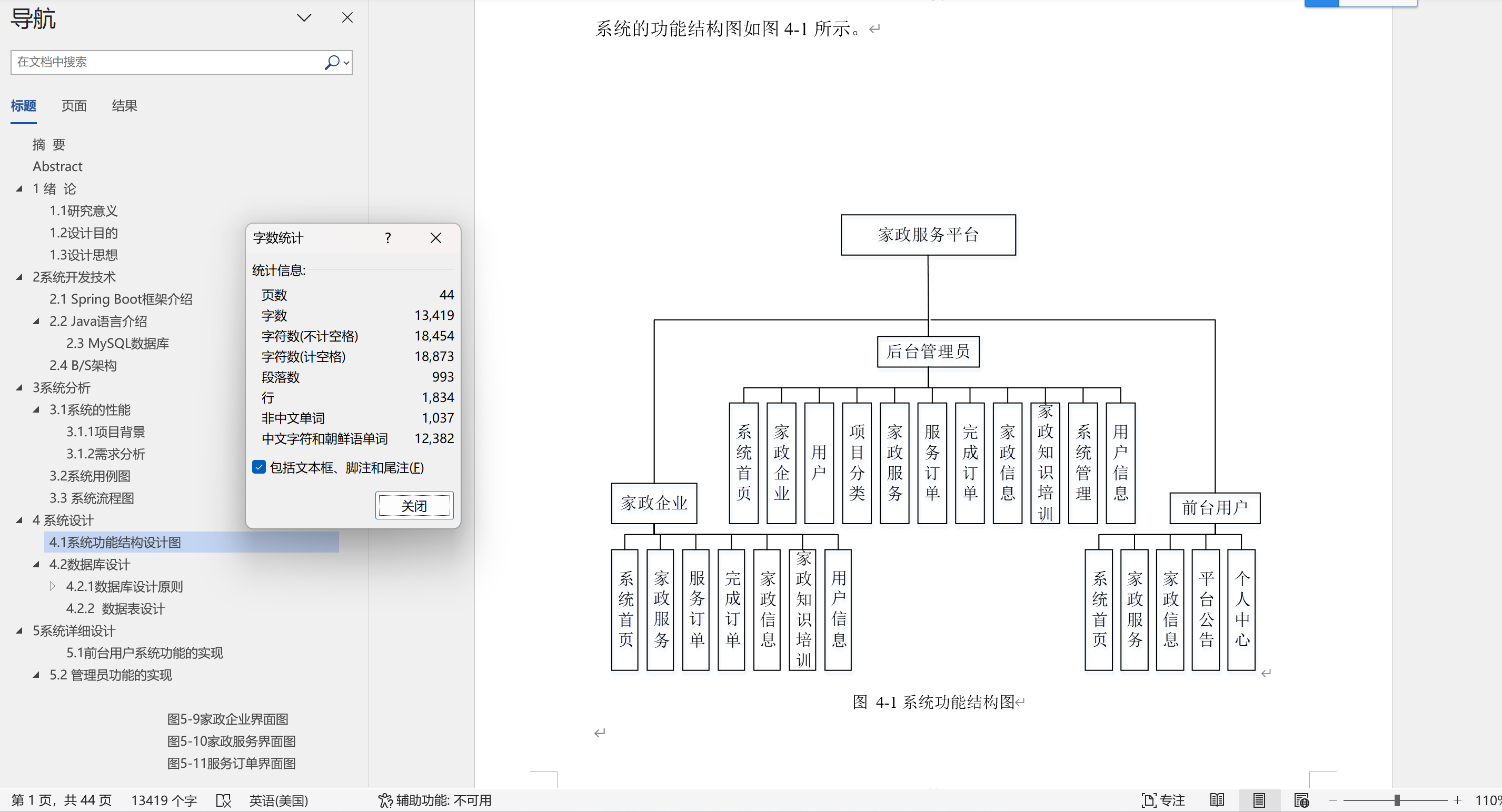Click the 家政服务平台 box in the diagram
Screen dimensions: 1502x812
(928, 235)
